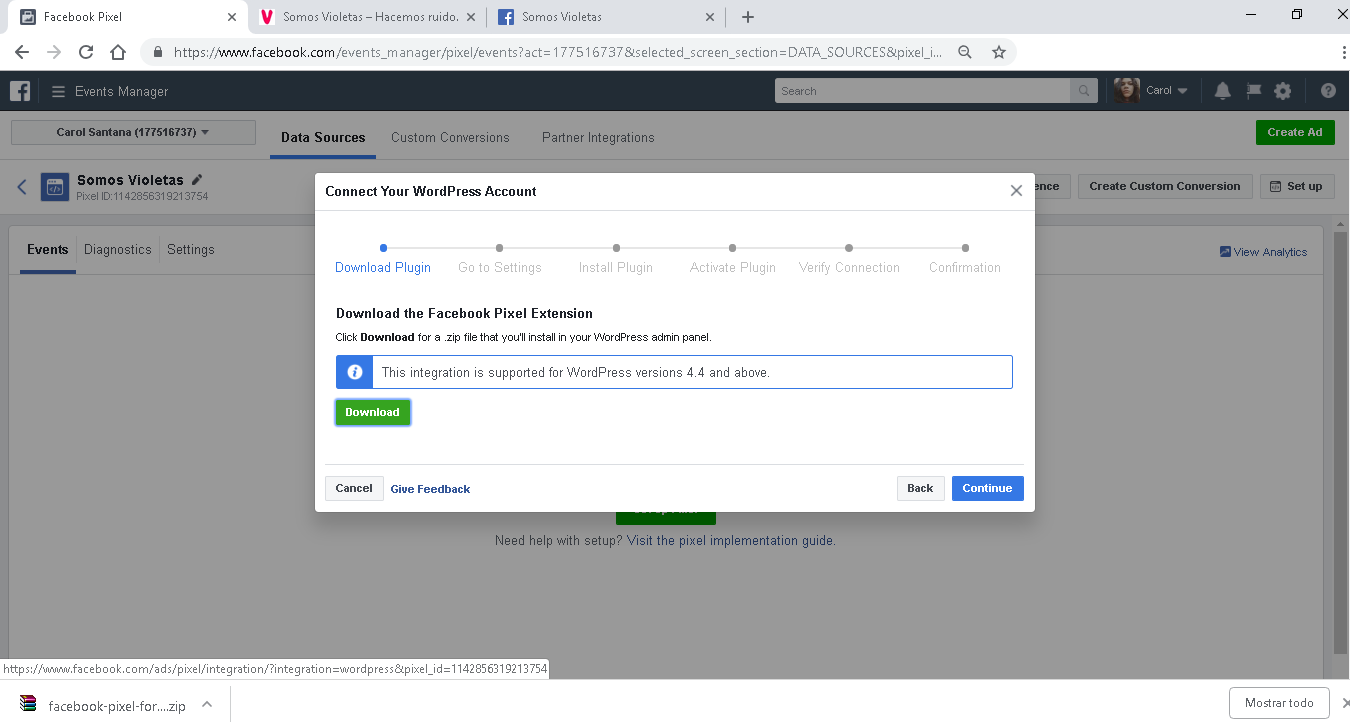Click the browser address bar URL
This screenshot has height=728, width=1350.
click(558, 52)
